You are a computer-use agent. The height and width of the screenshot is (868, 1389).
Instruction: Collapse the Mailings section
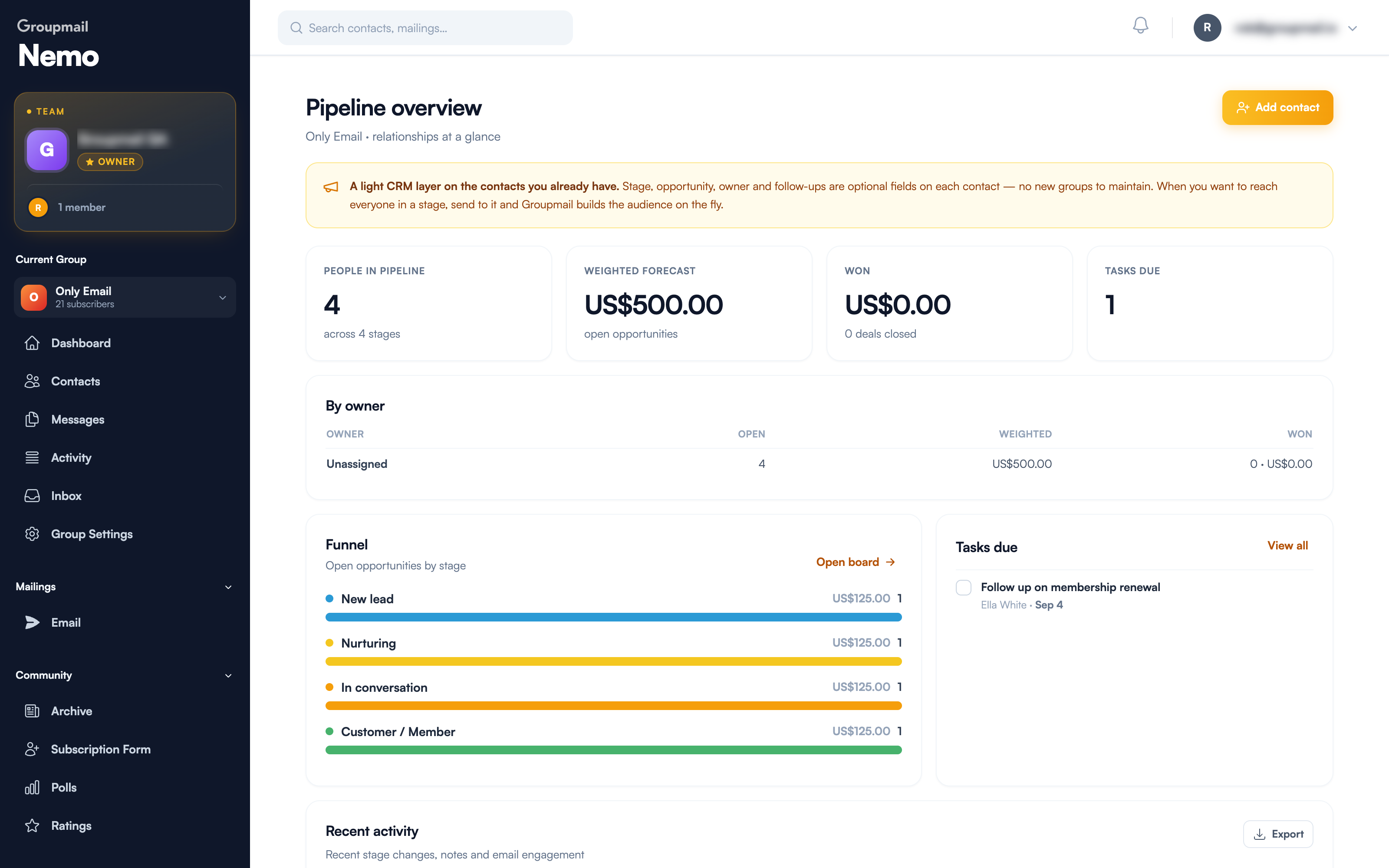(x=228, y=587)
